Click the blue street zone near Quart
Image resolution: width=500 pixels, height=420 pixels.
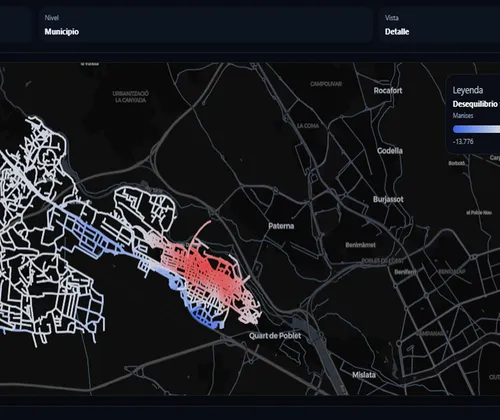(202, 312)
